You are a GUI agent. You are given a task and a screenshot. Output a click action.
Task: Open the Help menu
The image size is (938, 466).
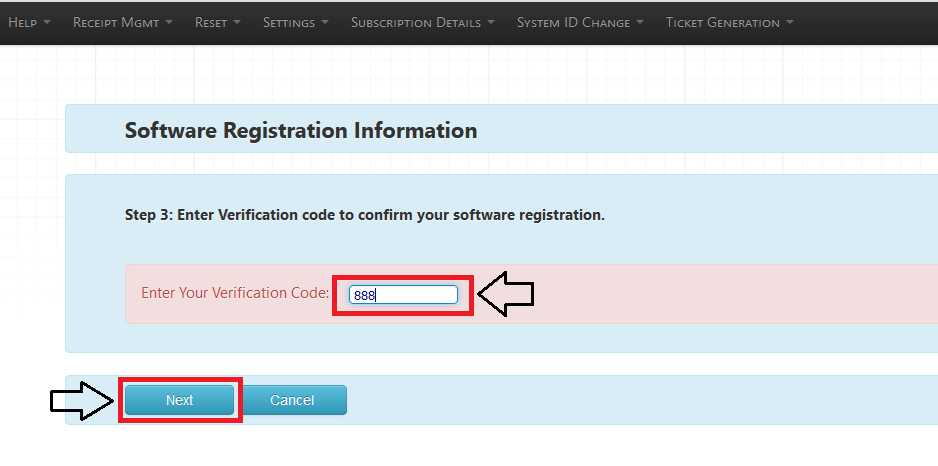(x=29, y=23)
